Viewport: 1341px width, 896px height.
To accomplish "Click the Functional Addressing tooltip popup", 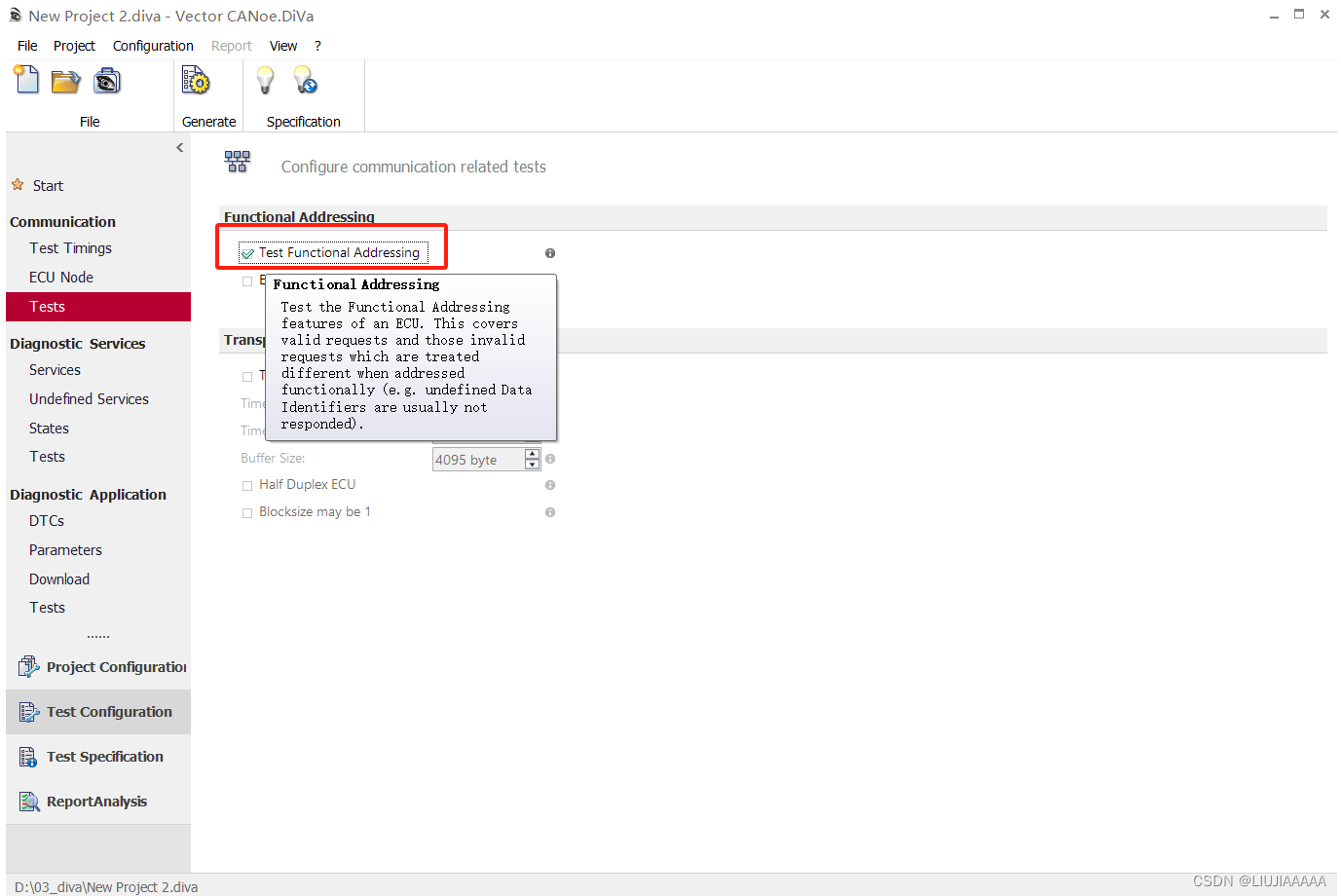I will (x=411, y=357).
